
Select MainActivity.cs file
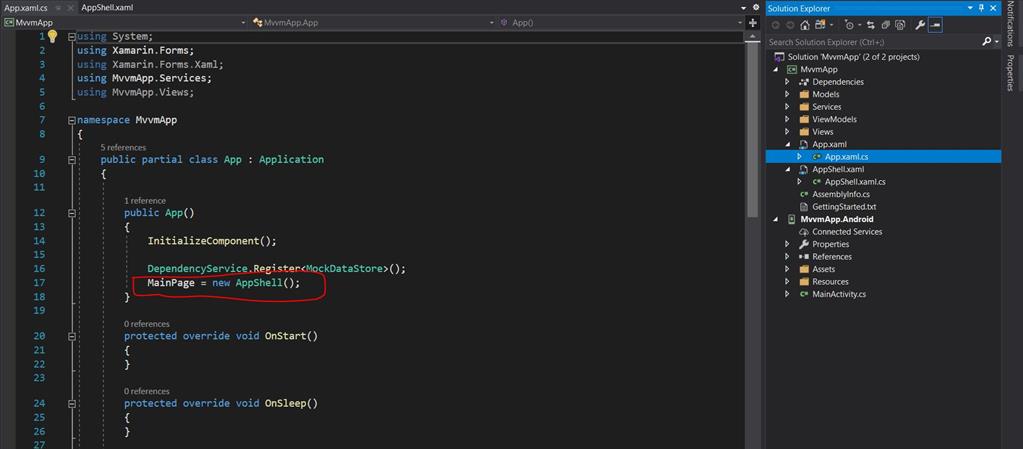(838, 294)
